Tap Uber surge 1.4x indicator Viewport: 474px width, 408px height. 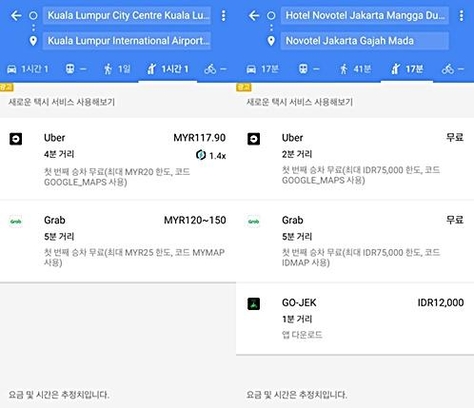pyautogui.click(x=211, y=155)
